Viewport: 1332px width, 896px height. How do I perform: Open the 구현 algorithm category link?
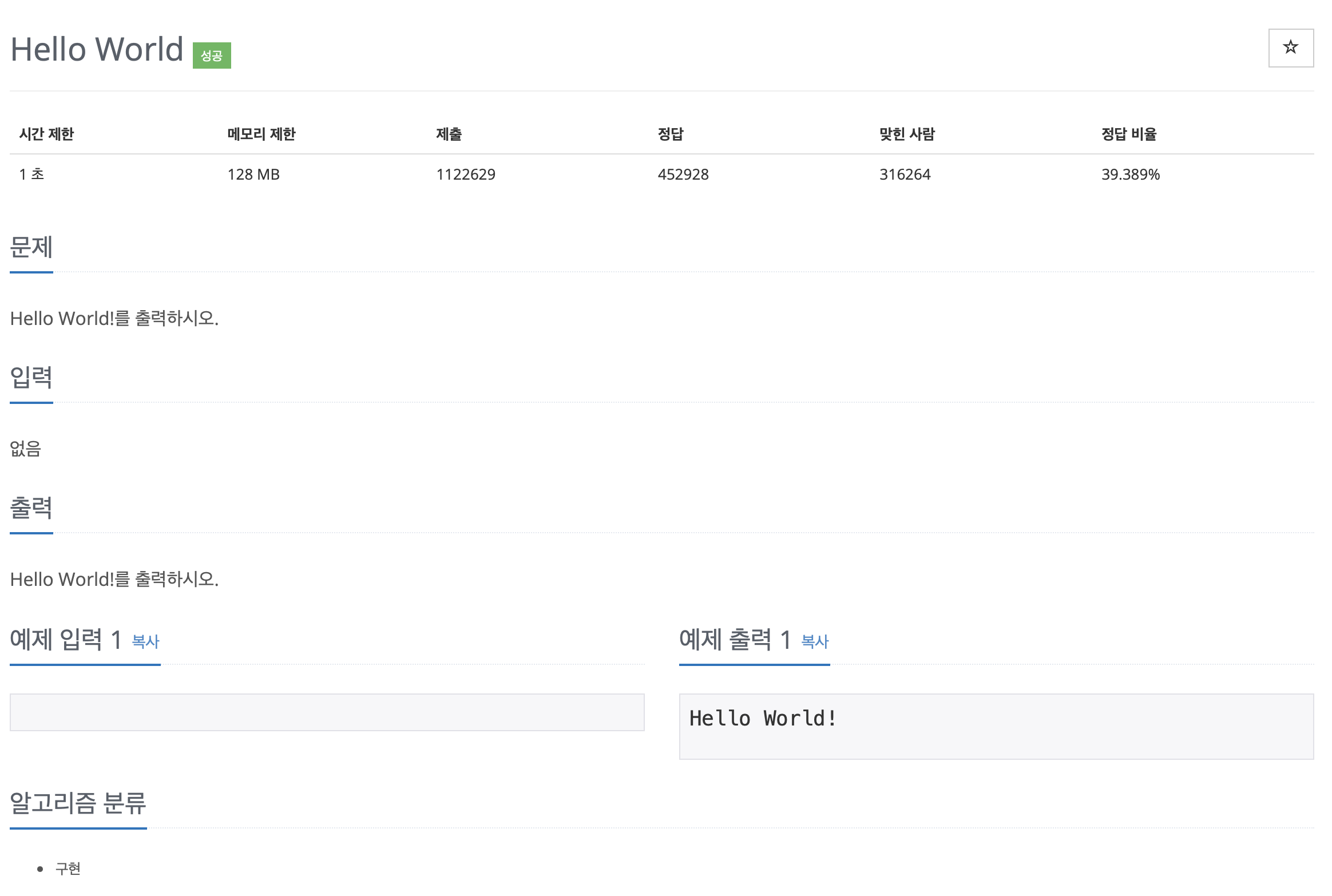coord(67,869)
